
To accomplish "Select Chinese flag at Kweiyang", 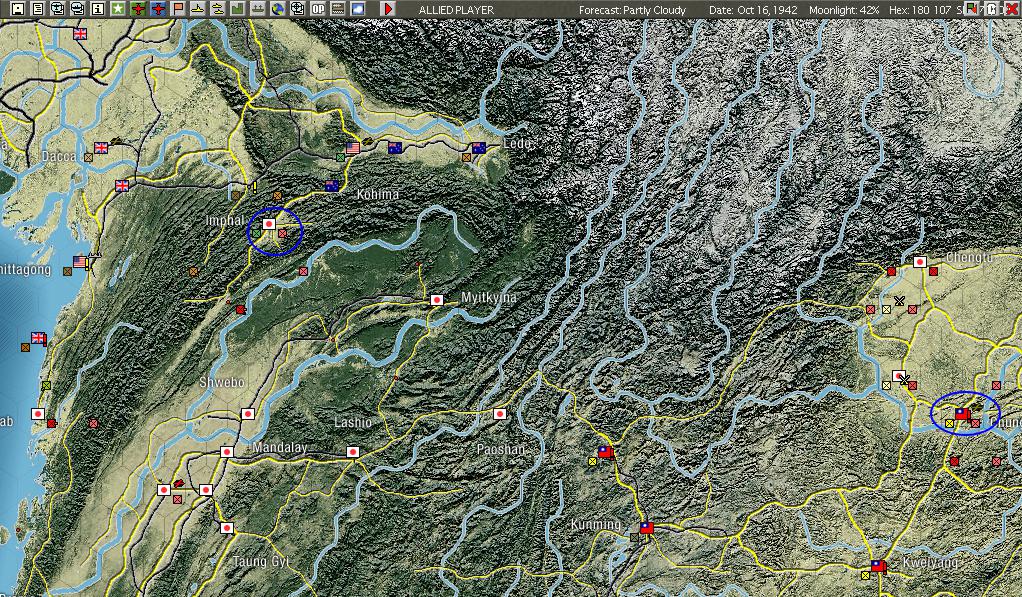I will click(x=879, y=566).
